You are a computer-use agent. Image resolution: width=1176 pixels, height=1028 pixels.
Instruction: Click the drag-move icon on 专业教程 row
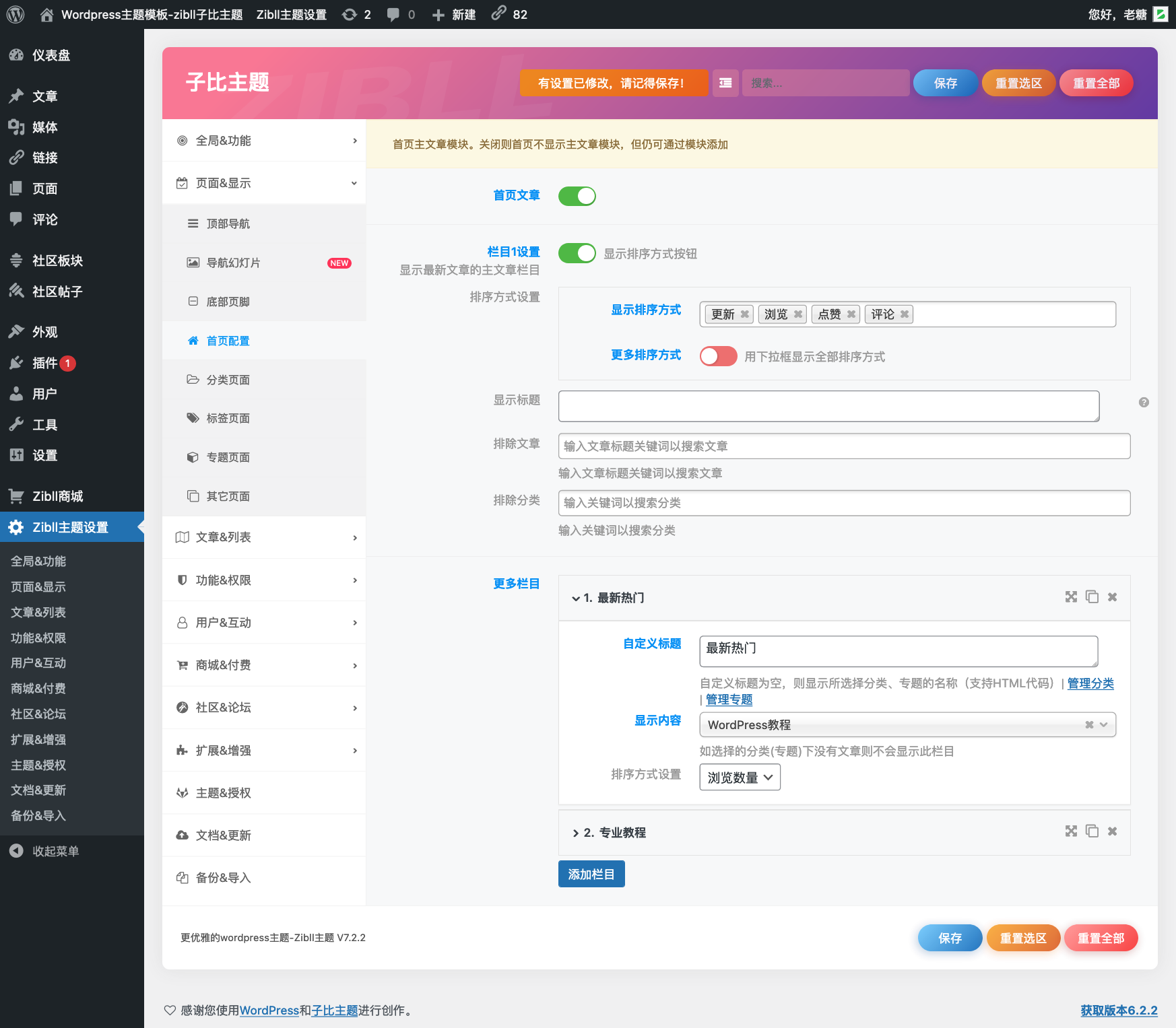point(1071,831)
